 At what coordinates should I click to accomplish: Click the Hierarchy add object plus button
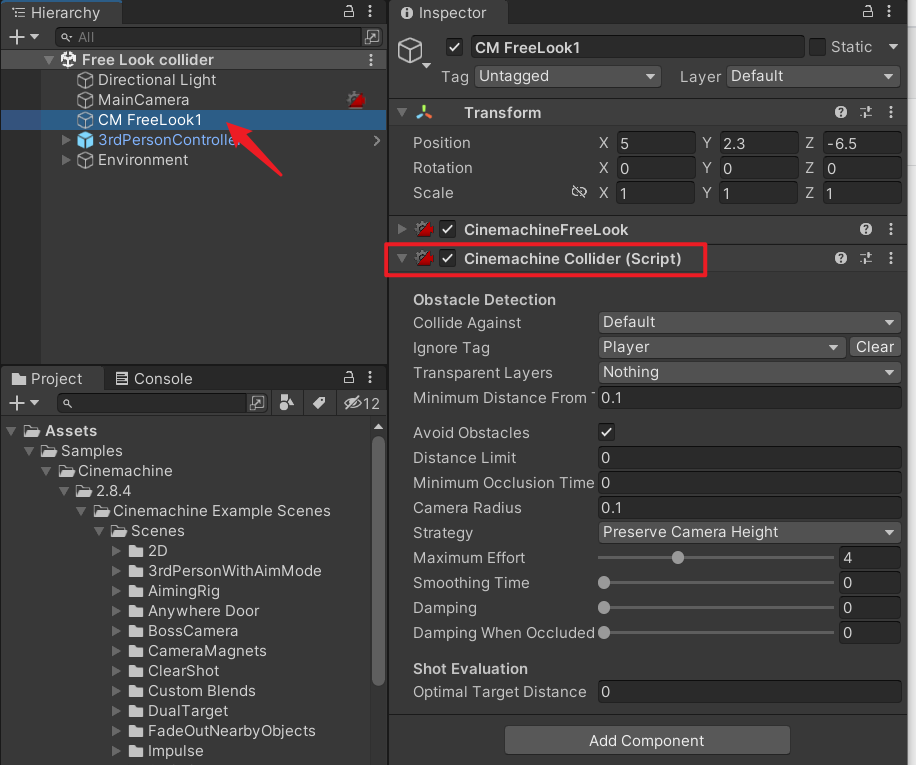pyautogui.click(x=18, y=37)
